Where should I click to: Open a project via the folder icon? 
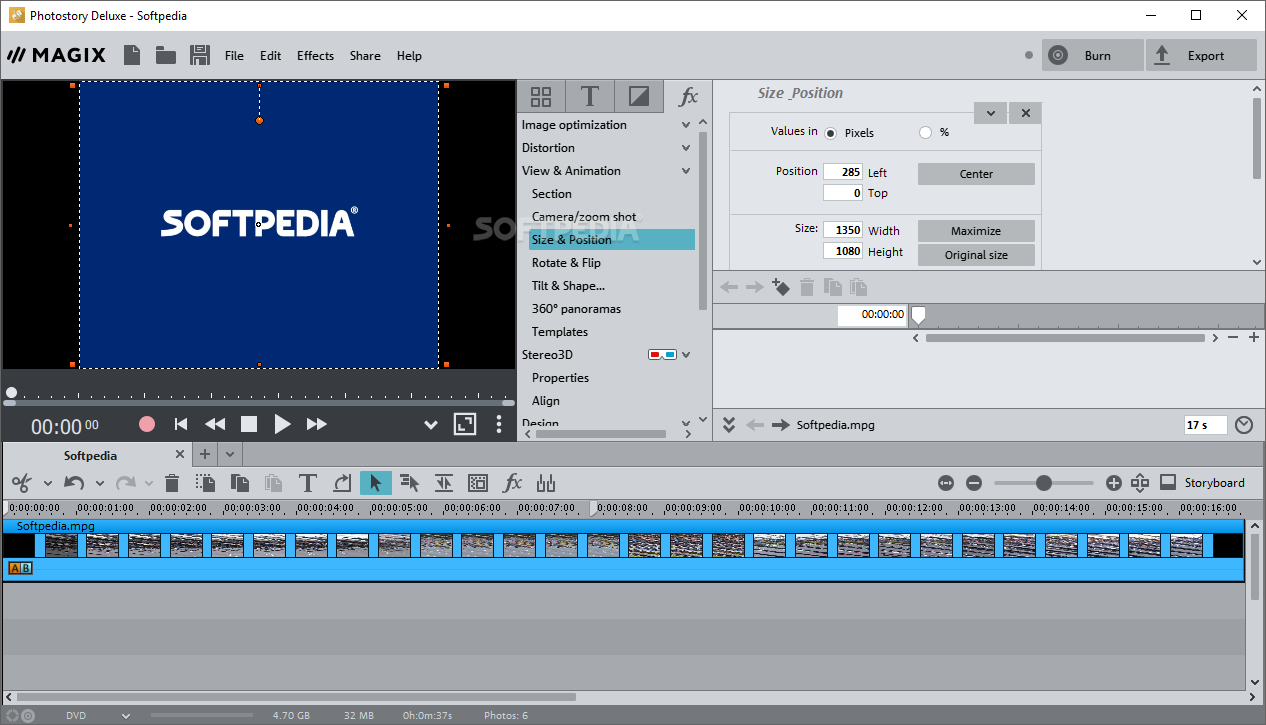166,55
